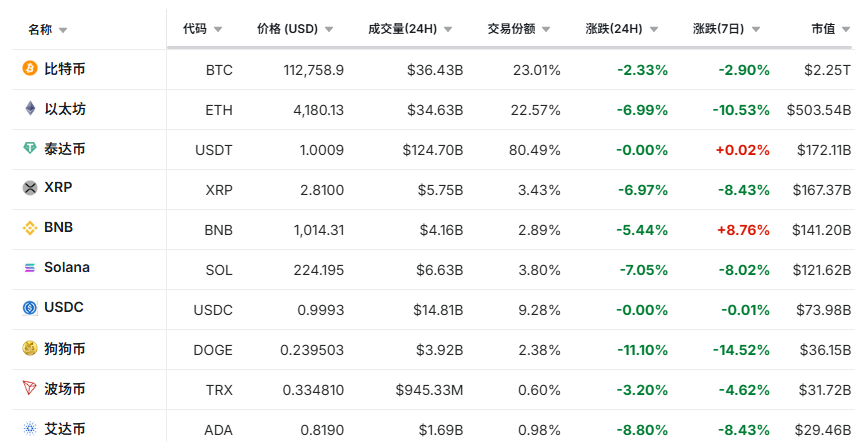This screenshot has height=442, width=868.
Task: Sort table by 涨跌(7日) header
Action: tap(725, 29)
